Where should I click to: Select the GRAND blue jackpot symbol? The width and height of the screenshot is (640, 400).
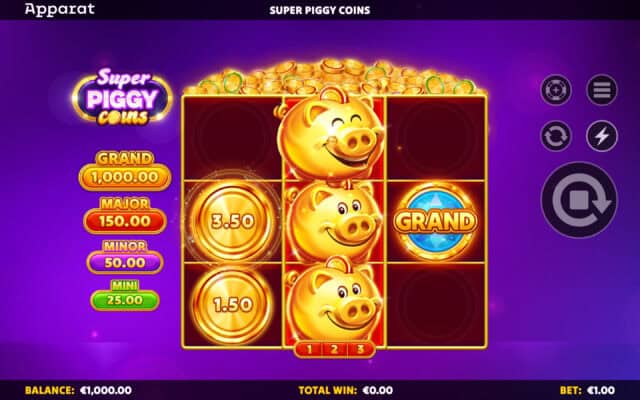(x=436, y=221)
